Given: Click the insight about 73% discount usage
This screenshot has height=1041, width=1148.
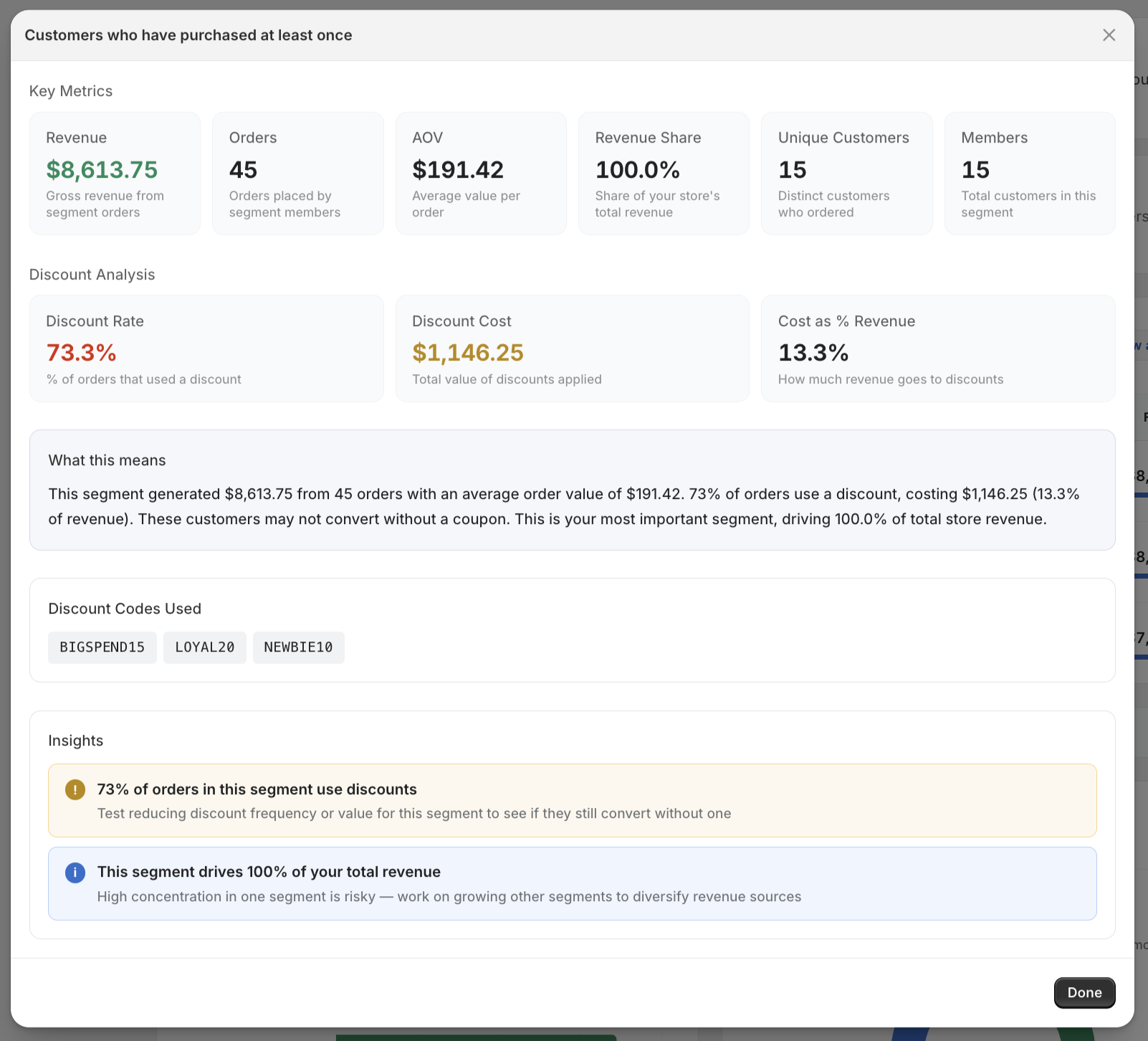Looking at the screenshot, I should (572, 800).
